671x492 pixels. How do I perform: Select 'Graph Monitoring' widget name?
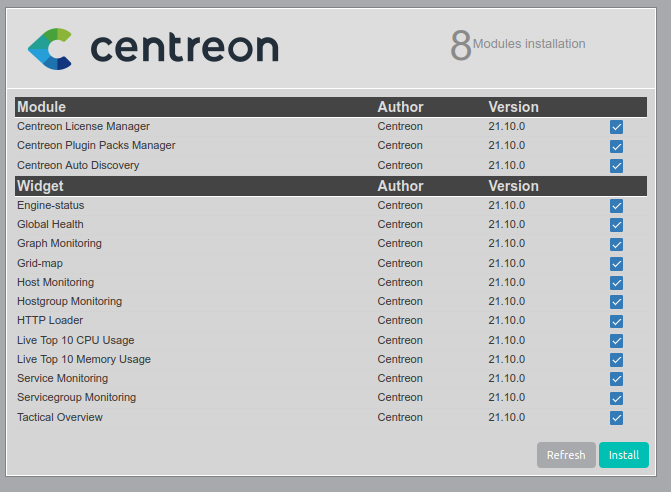(59, 243)
